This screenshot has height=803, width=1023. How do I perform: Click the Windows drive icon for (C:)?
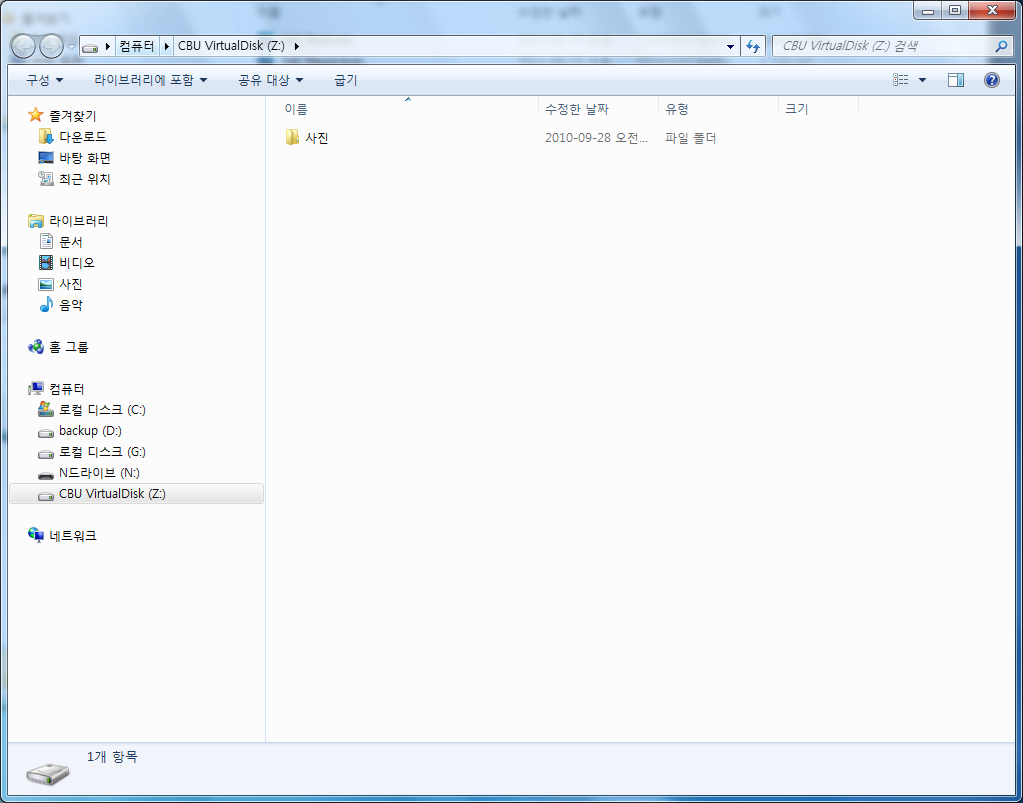coord(46,409)
